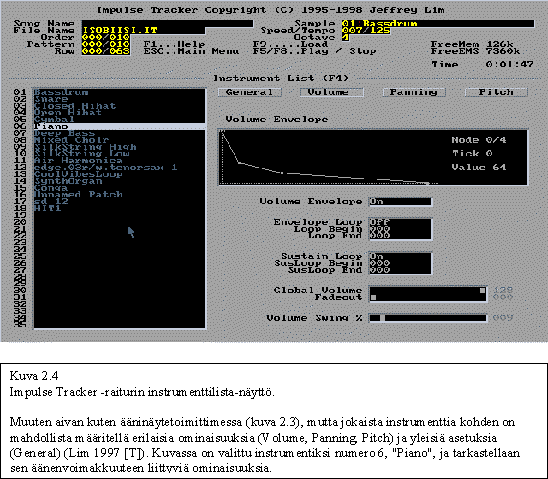This screenshot has width=548, height=479.
Task: Click the Value 64 readout
Action: 479,167
